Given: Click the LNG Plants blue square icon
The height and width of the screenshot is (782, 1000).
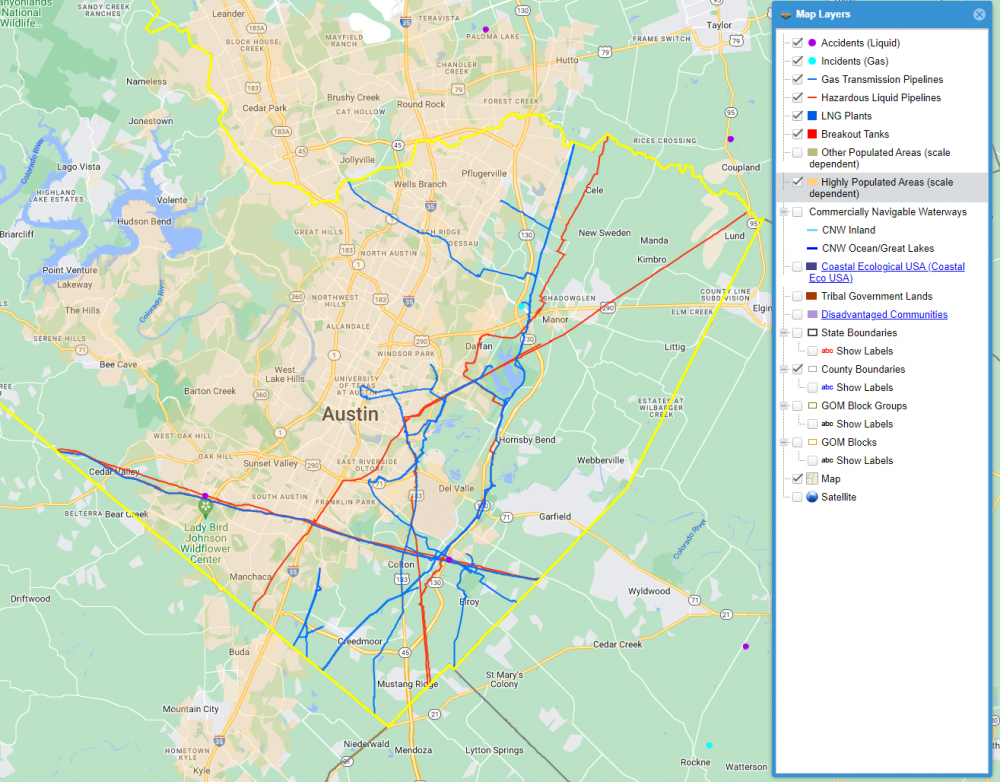Looking at the screenshot, I should [x=812, y=116].
